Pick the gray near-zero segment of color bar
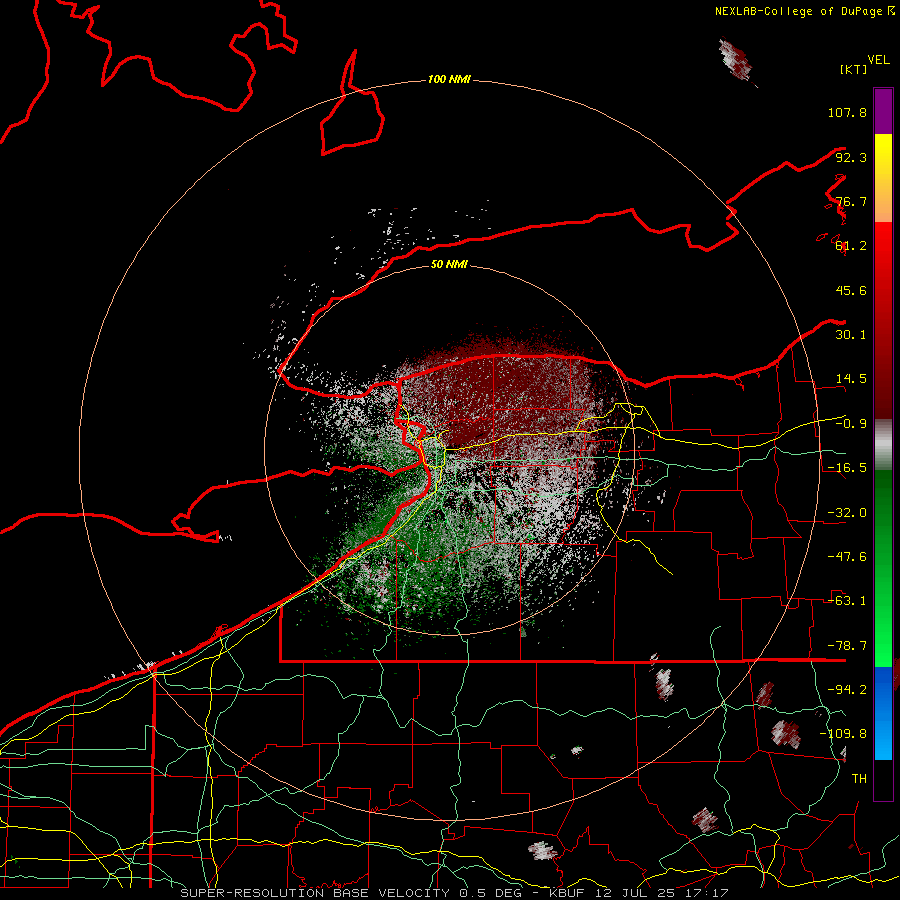The image size is (900, 900). [x=883, y=445]
